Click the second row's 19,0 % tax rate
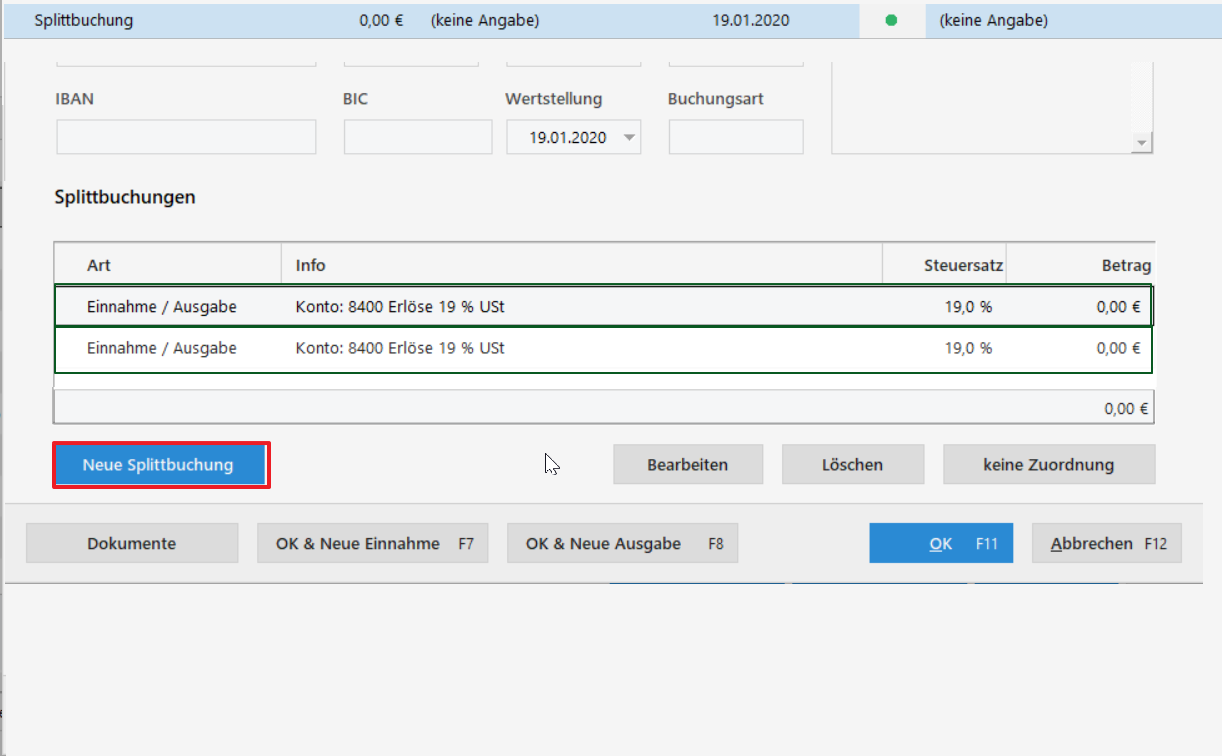This screenshot has width=1222, height=756. tap(968, 348)
